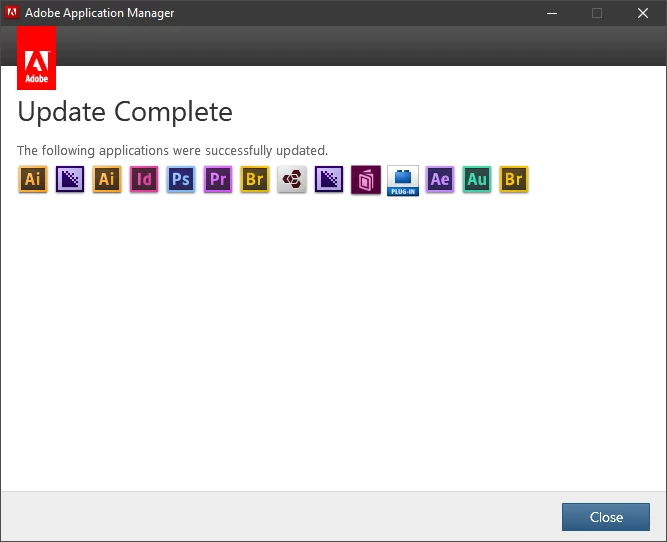
Task: Click the first Illustrator icon in the row
Action: point(33,179)
